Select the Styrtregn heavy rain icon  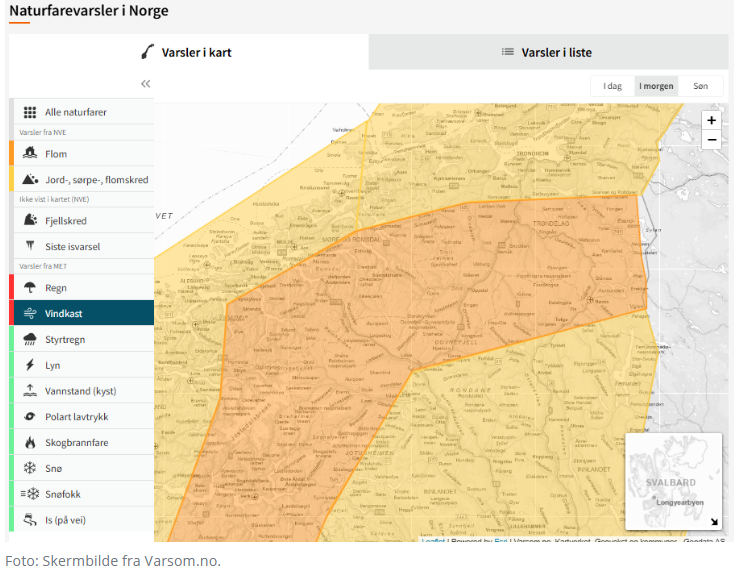tap(30, 339)
